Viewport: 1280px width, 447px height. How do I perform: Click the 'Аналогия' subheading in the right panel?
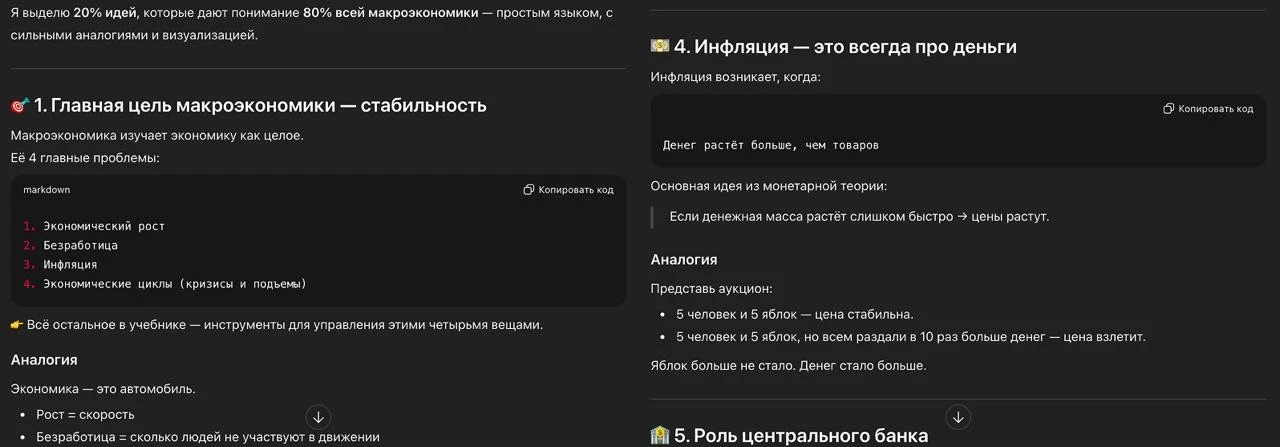coord(684,260)
